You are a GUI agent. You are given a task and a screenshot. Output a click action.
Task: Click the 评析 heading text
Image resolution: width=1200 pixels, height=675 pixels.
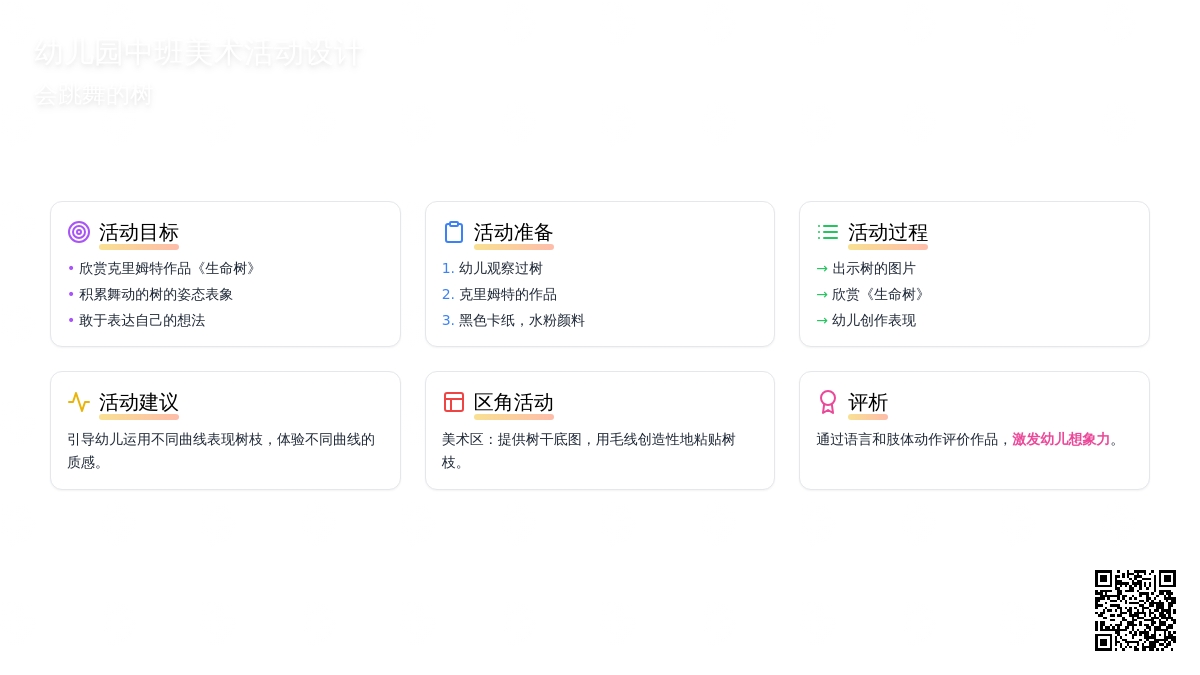tap(867, 403)
